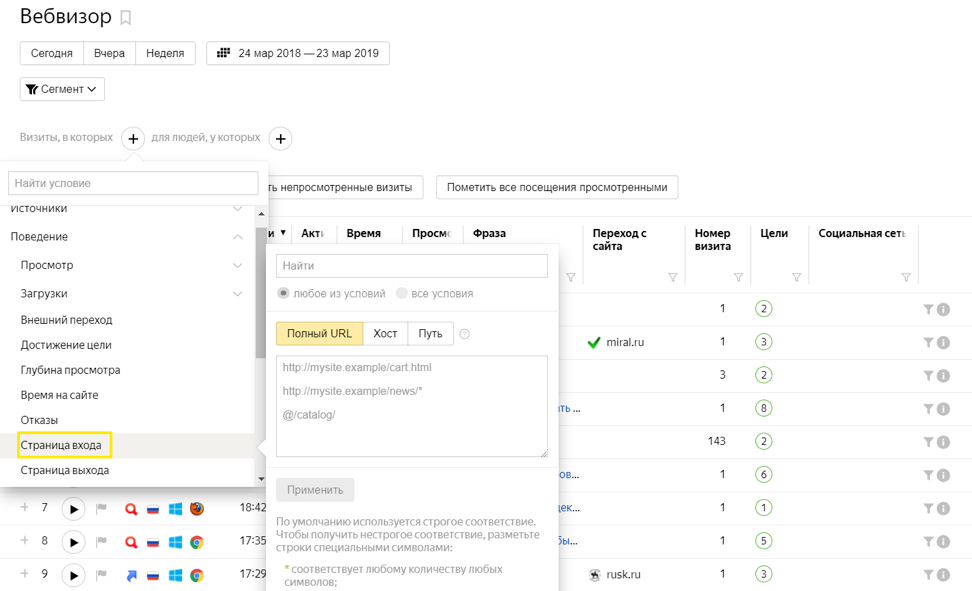Bookmark the Вебвизор report icon
This screenshot has width=972, height=591.
point(125,18)
